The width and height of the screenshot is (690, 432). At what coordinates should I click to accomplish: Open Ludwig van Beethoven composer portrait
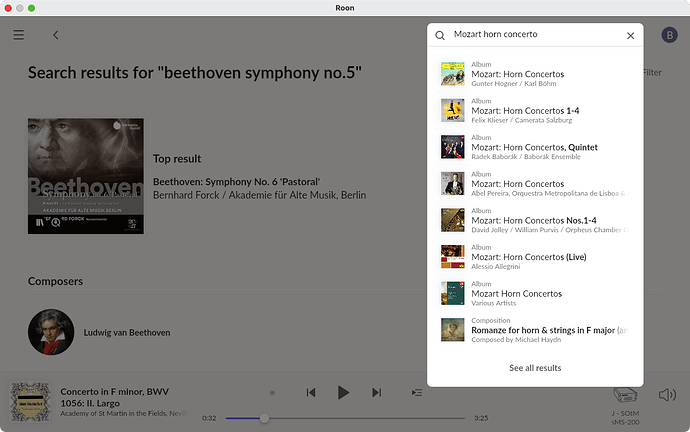[51, 332]
